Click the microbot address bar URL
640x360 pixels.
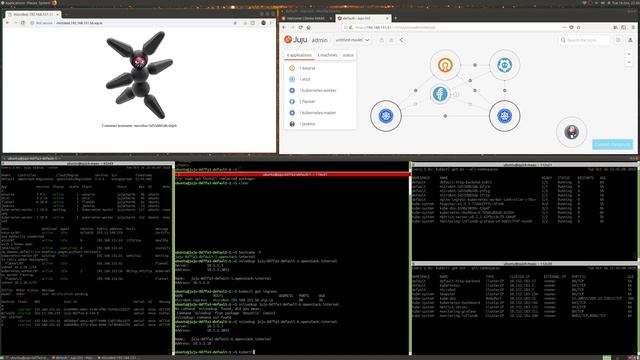[79, 23]
